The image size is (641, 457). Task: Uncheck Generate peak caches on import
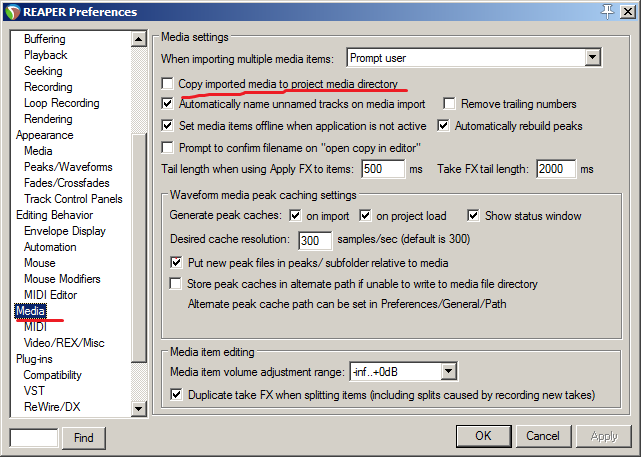pos(295,215)
